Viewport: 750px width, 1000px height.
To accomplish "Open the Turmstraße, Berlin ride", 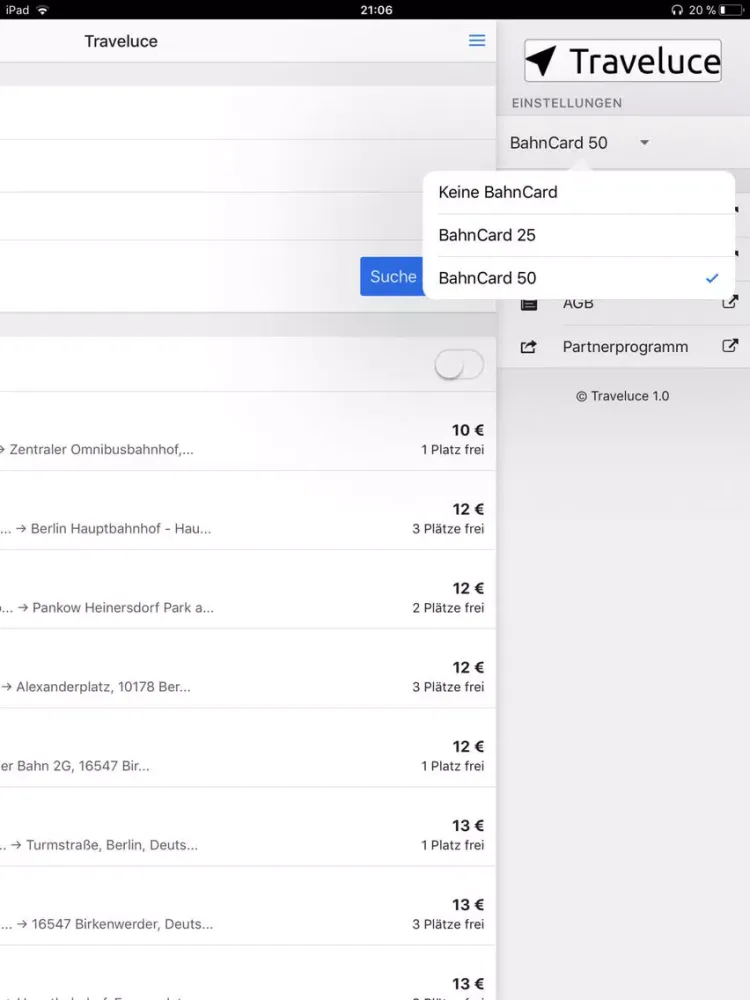I will tap(247, 827).
